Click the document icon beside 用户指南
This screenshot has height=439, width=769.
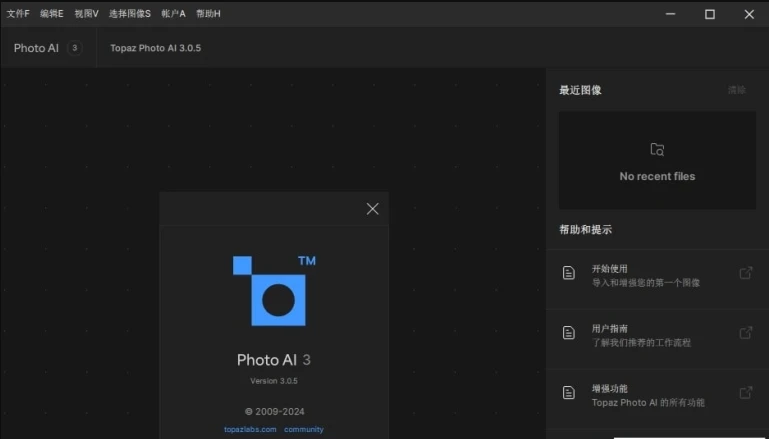(568, 333)
